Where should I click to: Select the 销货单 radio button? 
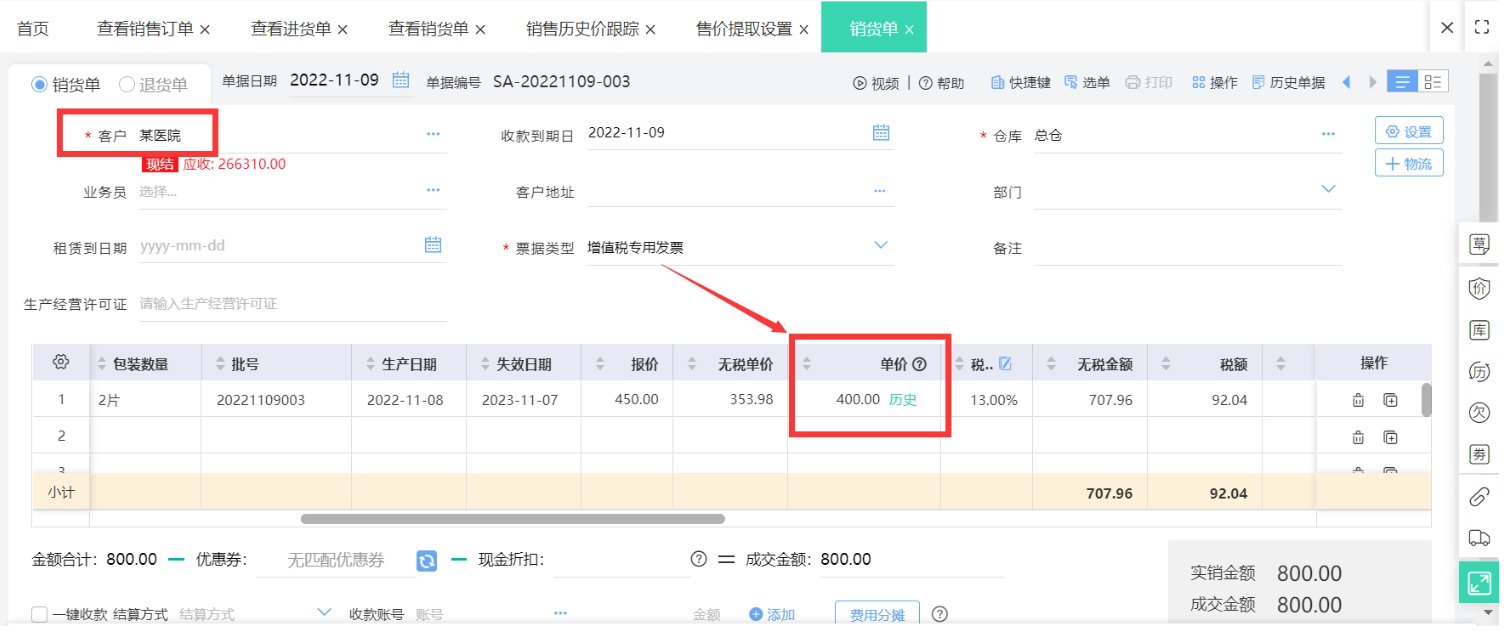[40, 85]
